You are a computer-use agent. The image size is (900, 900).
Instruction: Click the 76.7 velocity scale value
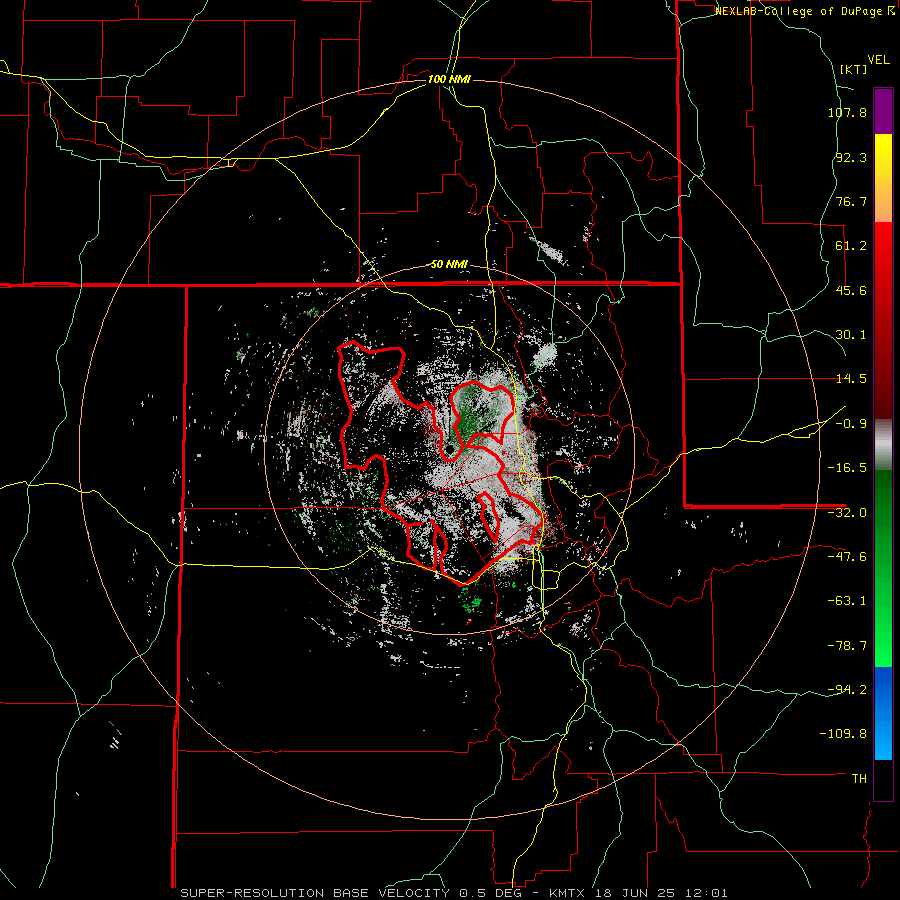point(851,201)
